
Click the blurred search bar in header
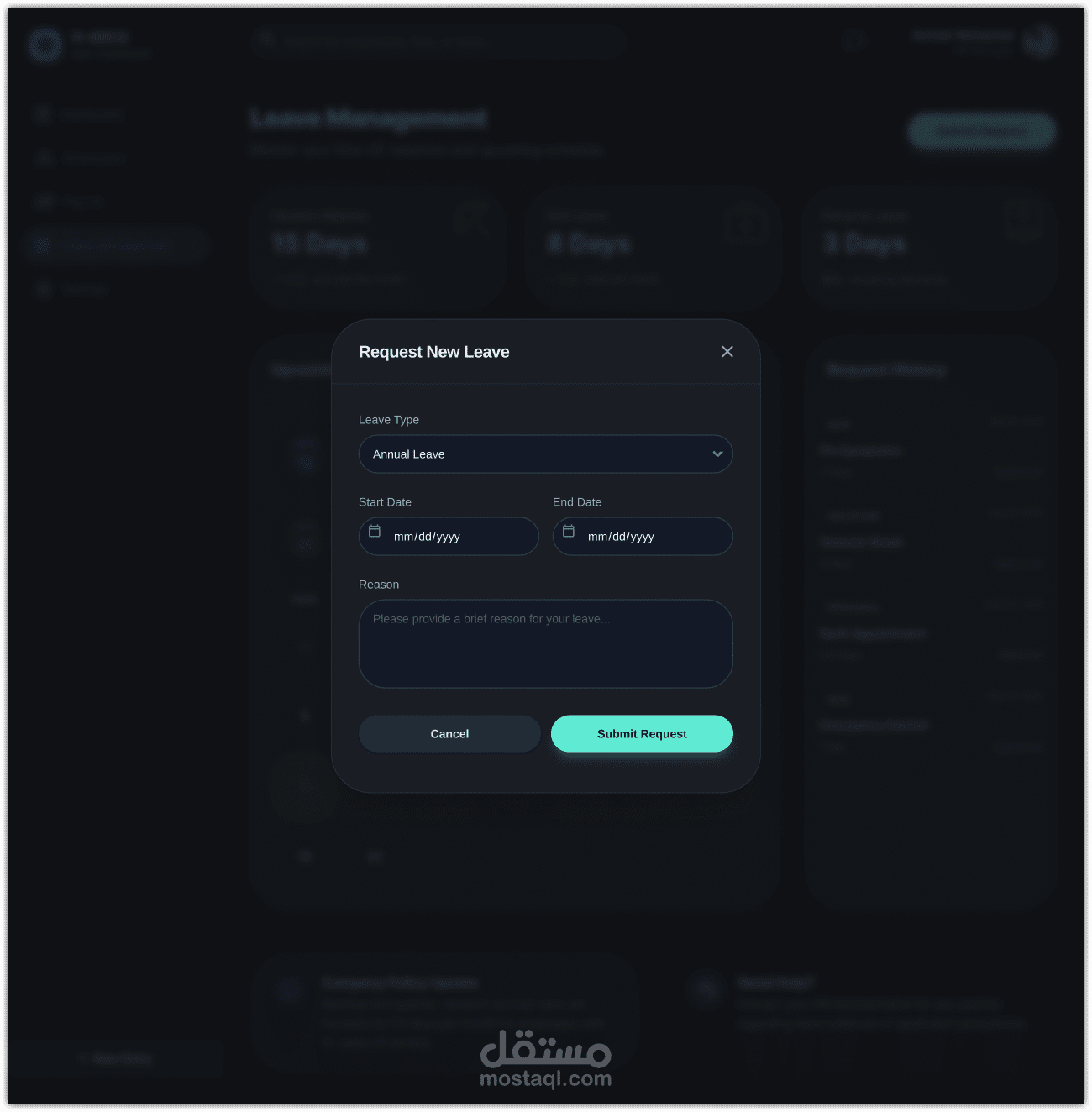[438, 40]
